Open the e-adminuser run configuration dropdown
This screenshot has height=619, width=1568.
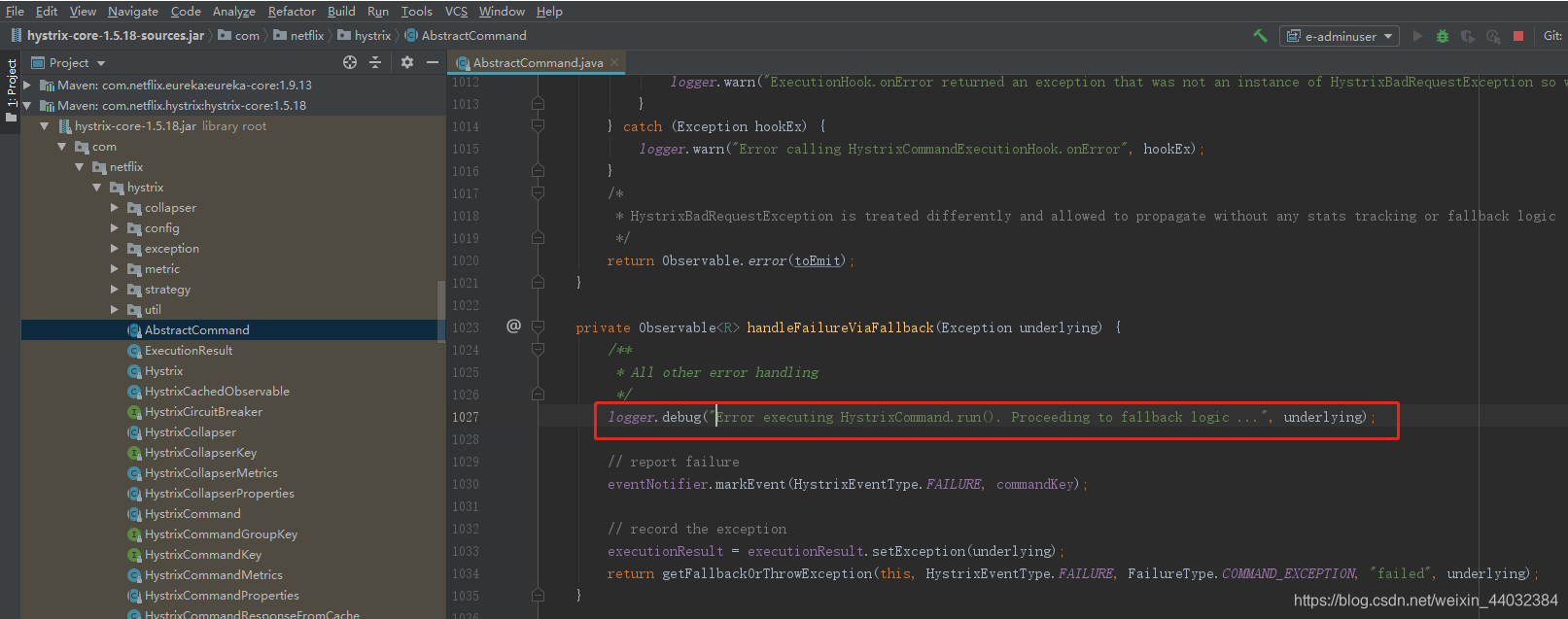[1340, 36]
